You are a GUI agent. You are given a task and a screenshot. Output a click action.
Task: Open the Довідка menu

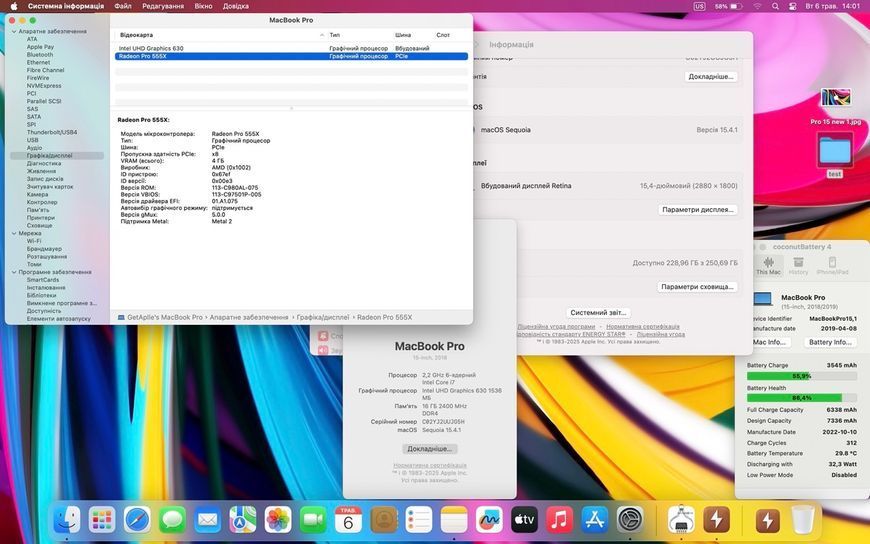236,6
